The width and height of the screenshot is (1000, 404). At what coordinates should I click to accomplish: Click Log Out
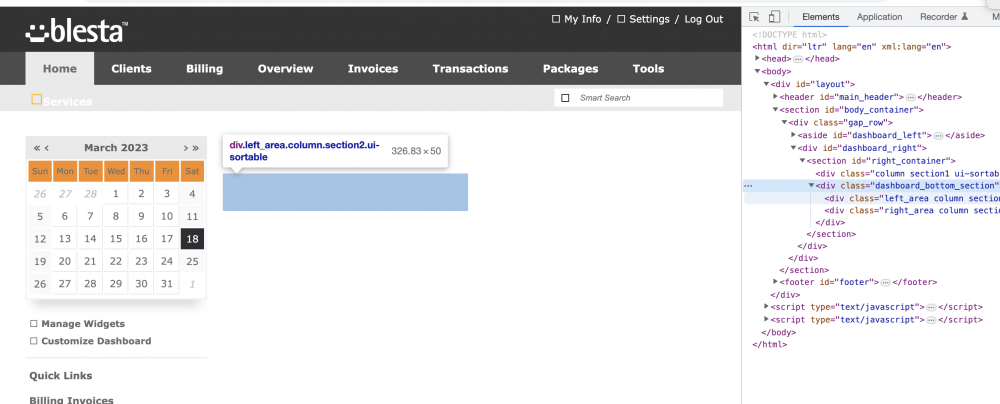pos(704,19)
